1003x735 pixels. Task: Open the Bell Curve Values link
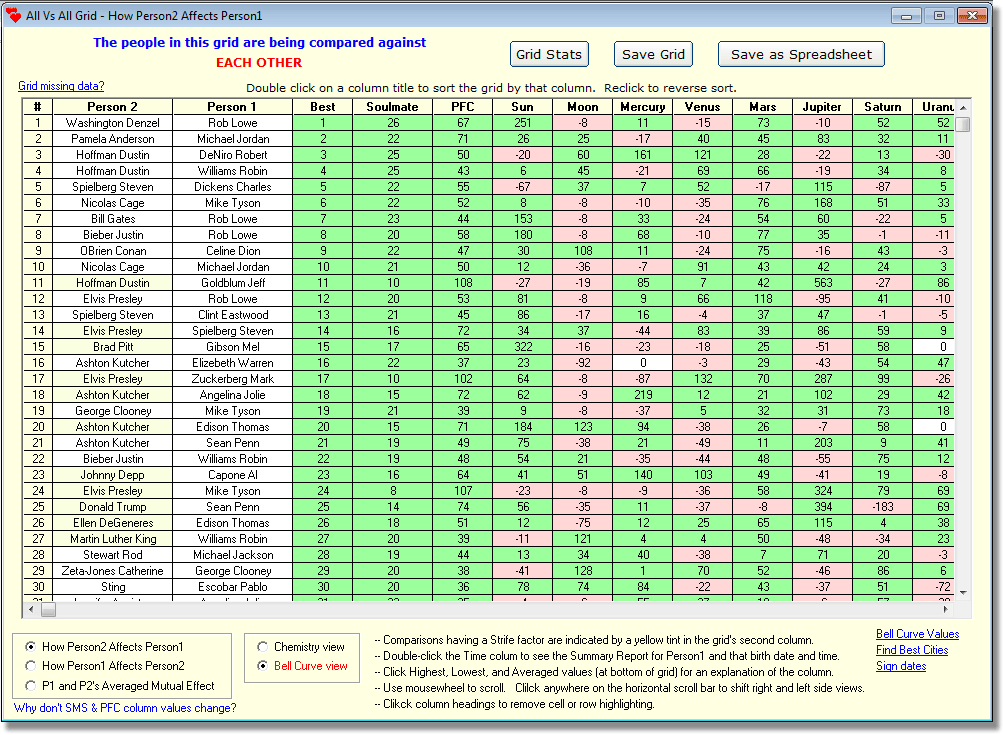(x=917, y=634)
